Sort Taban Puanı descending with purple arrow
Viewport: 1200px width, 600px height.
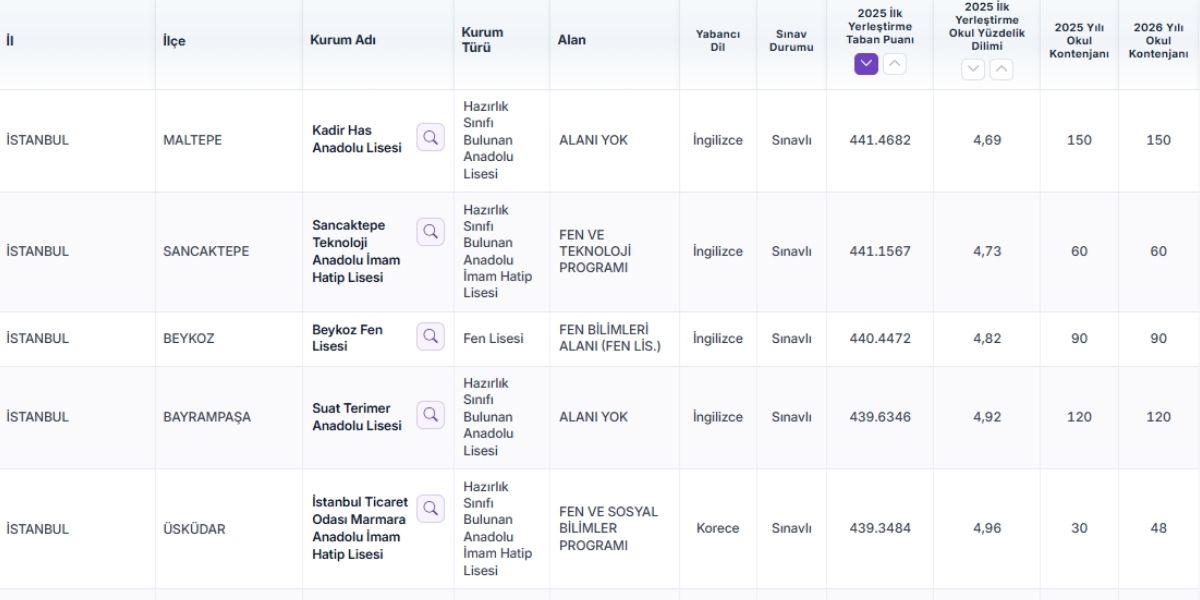[x=866, y=64]
